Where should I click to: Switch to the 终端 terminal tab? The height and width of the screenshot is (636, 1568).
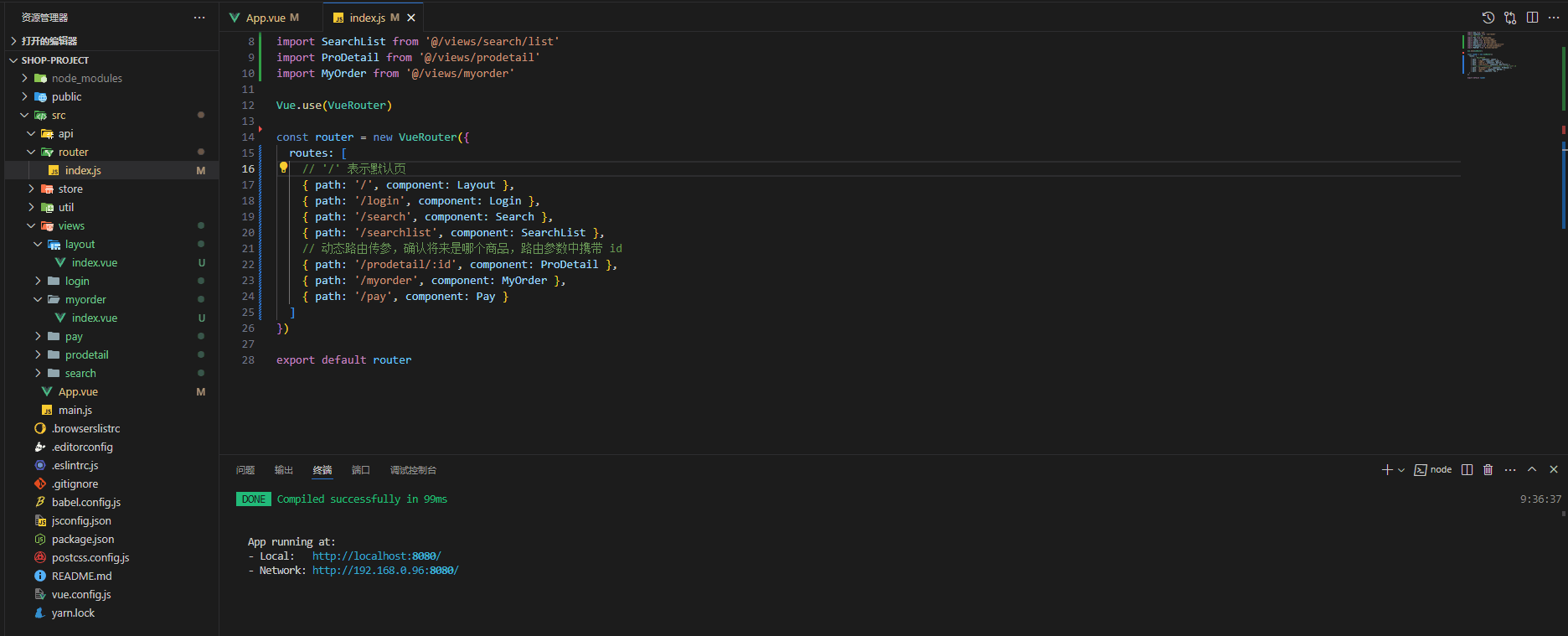click(322, 470)
